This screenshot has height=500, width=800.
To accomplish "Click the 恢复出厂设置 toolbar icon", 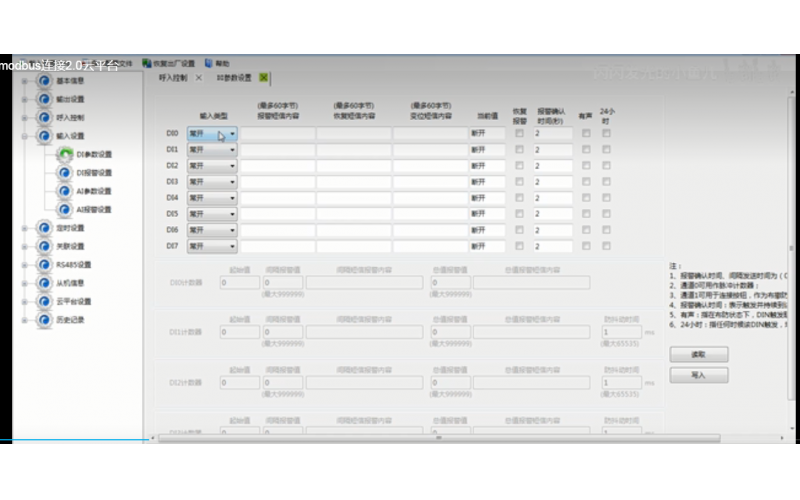I will 147,62.
